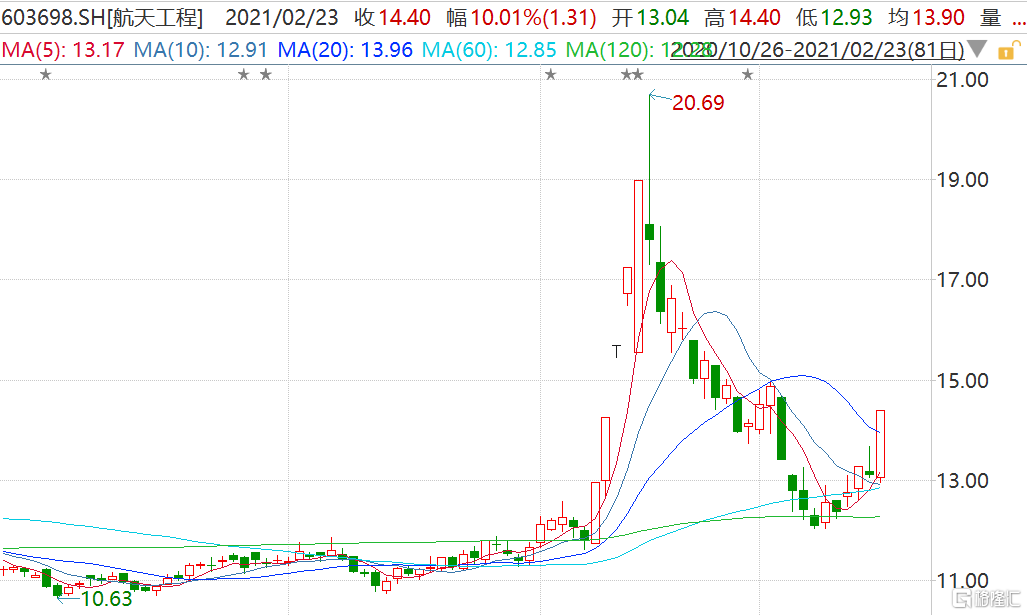Click the 20.69 peak price label

click(x=698, y=103)
